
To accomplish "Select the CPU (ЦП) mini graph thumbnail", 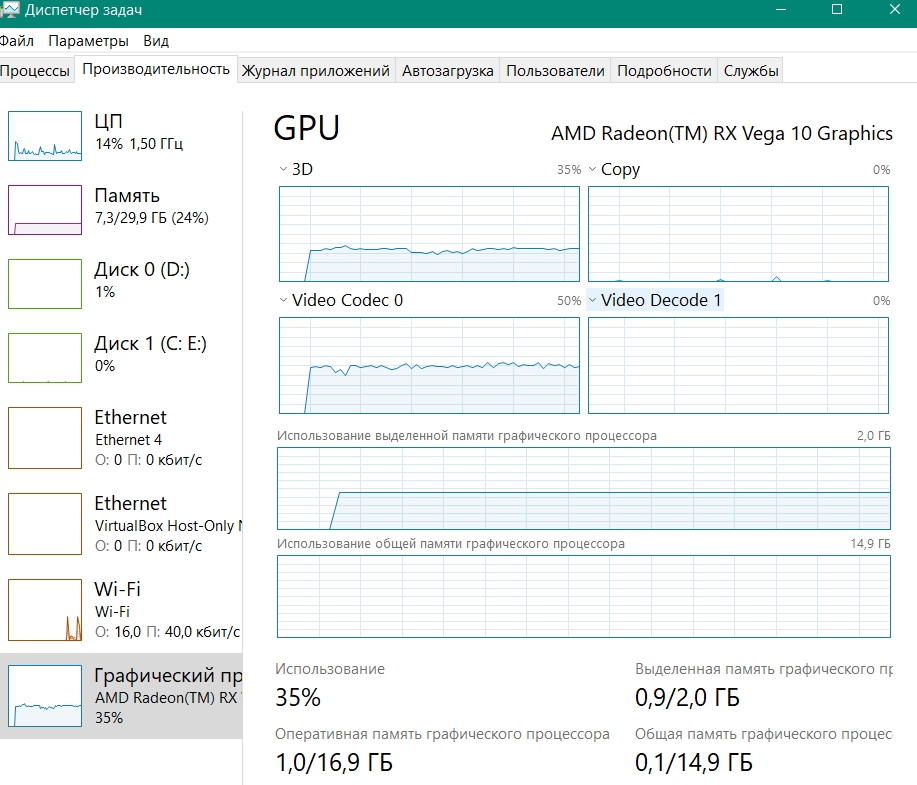I will coord(45,136).
